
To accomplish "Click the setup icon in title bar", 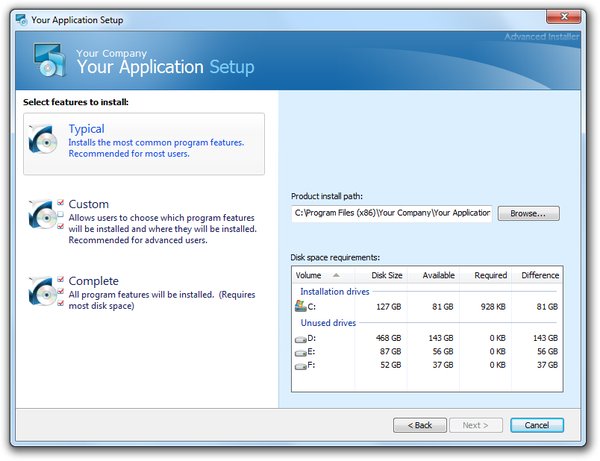I will click(x=21, y=20).
